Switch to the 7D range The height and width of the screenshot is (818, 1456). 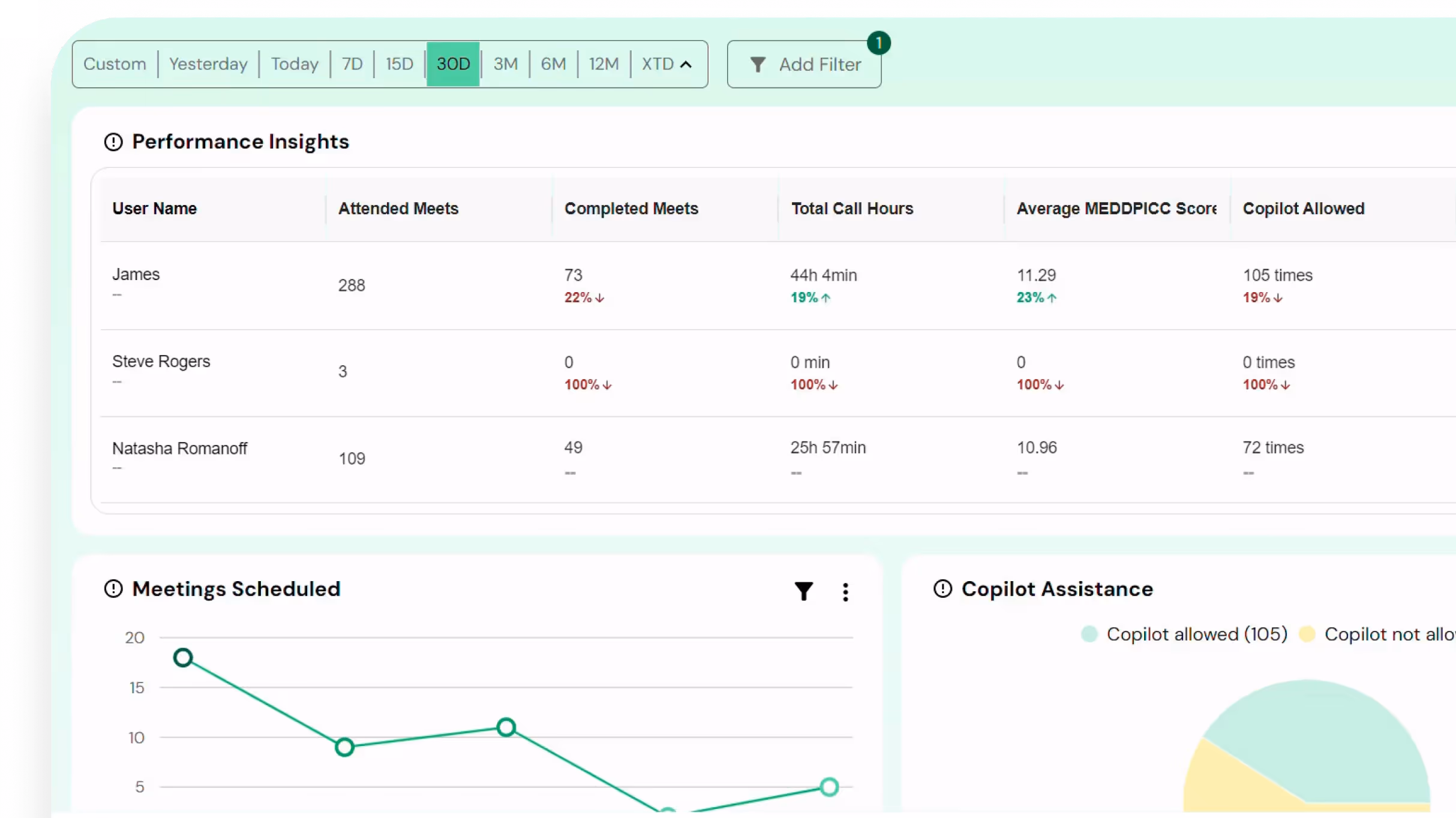[352, 64]
